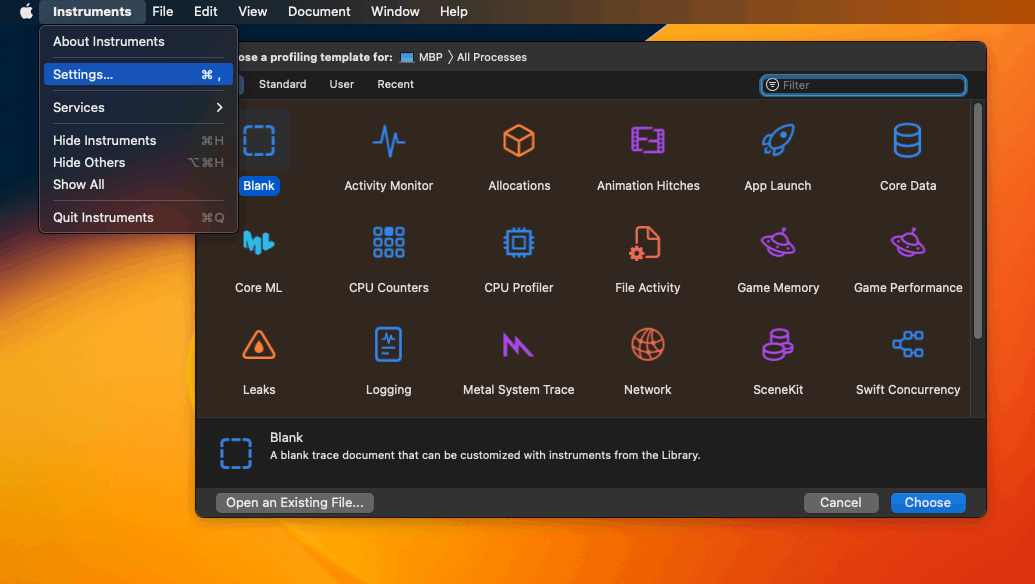Focus the Filter search field
1035x584 pixels.
(x=863, y=85)
